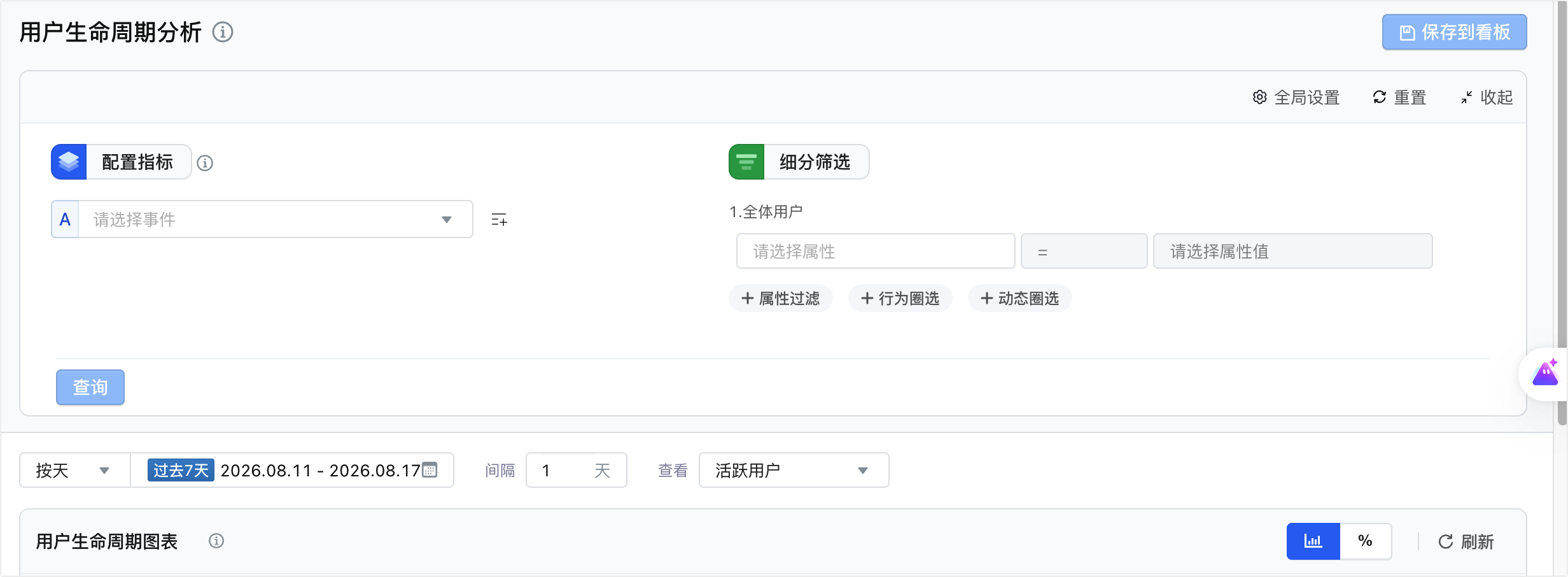Open the 活跃用户 view dropdown

[794, 470]
